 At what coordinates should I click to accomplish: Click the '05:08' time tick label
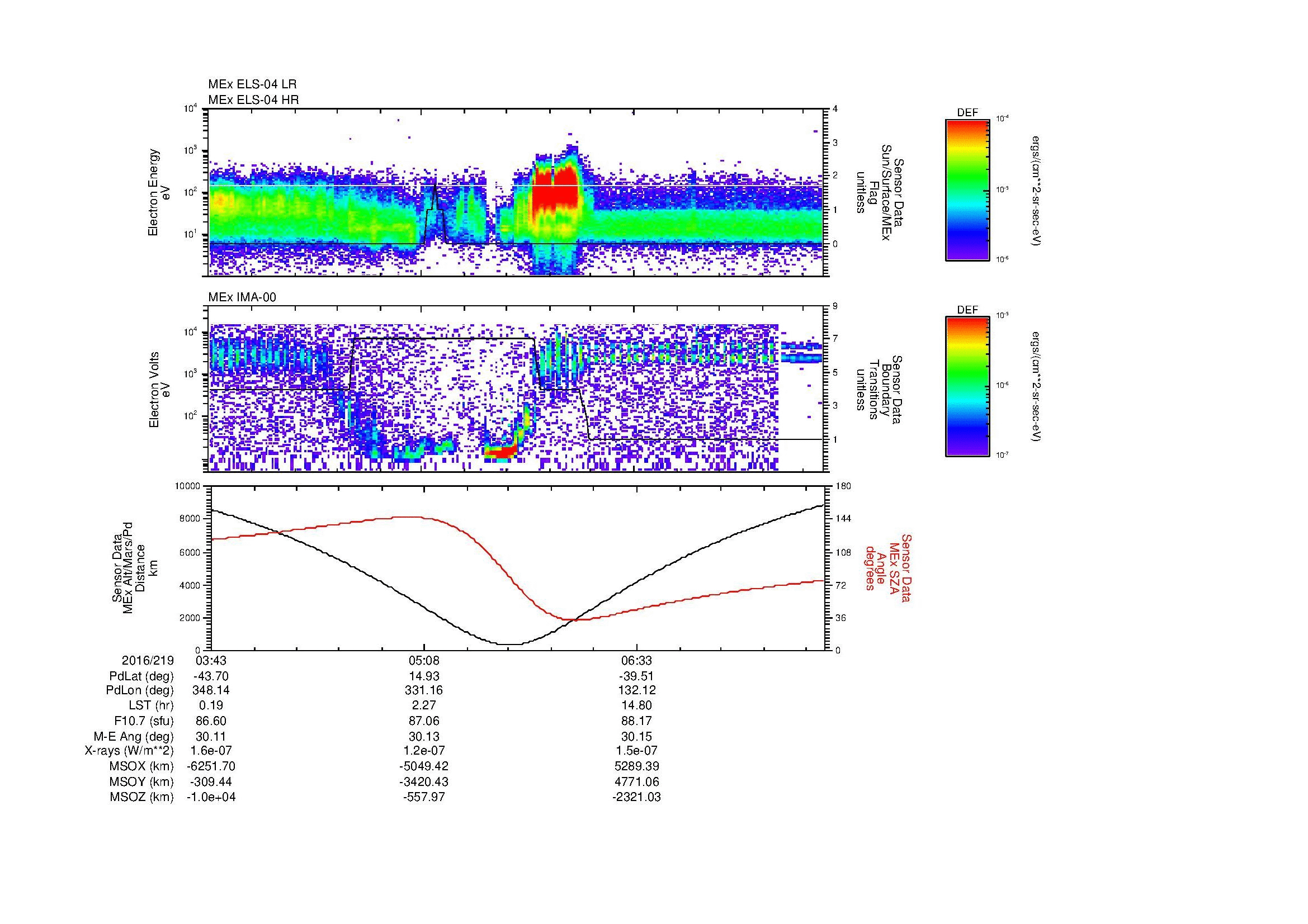[x=423, y=660]
